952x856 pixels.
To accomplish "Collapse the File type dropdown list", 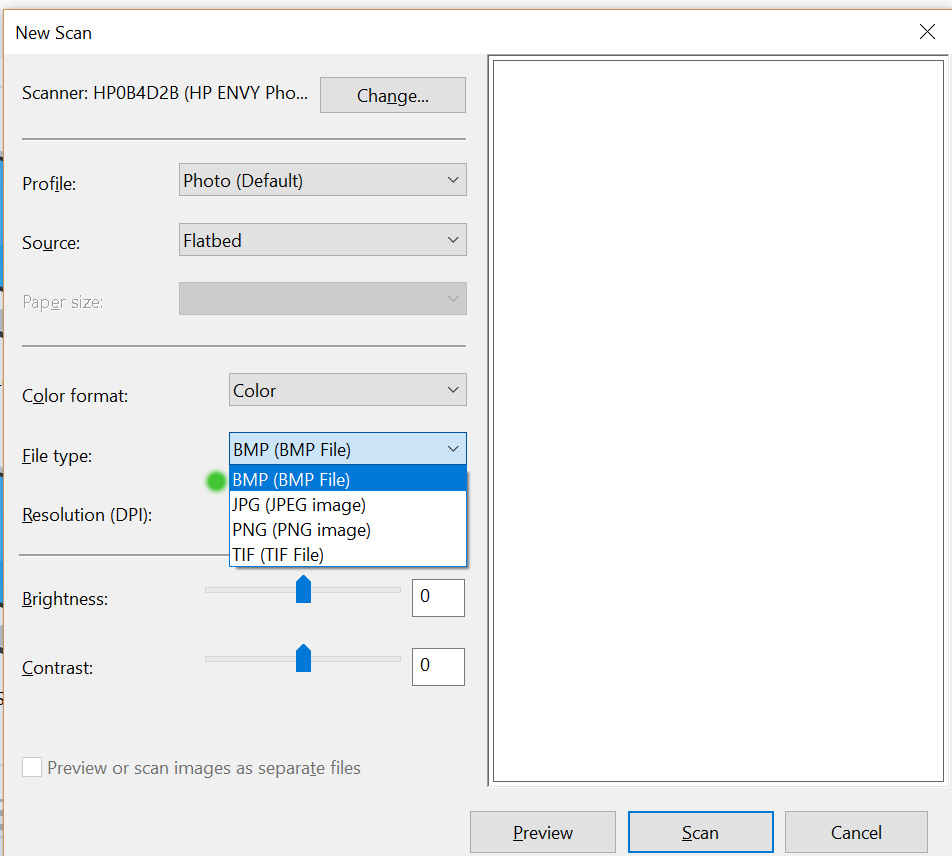I will [452, 448].
